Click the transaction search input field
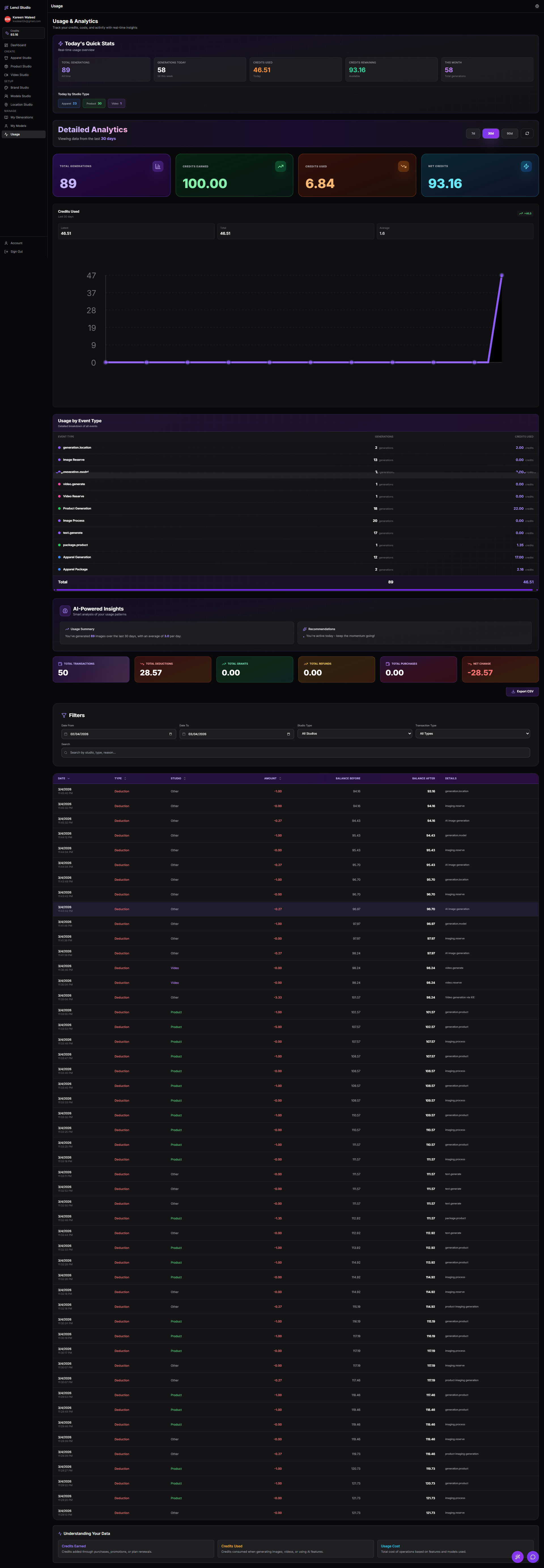The height and width of the screenshot is (1568, 544). (296, 752)
